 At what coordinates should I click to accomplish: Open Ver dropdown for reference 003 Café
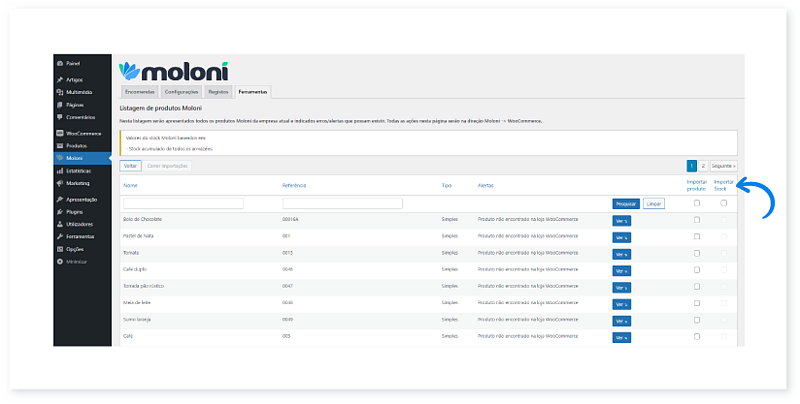(x=621, y=338)
